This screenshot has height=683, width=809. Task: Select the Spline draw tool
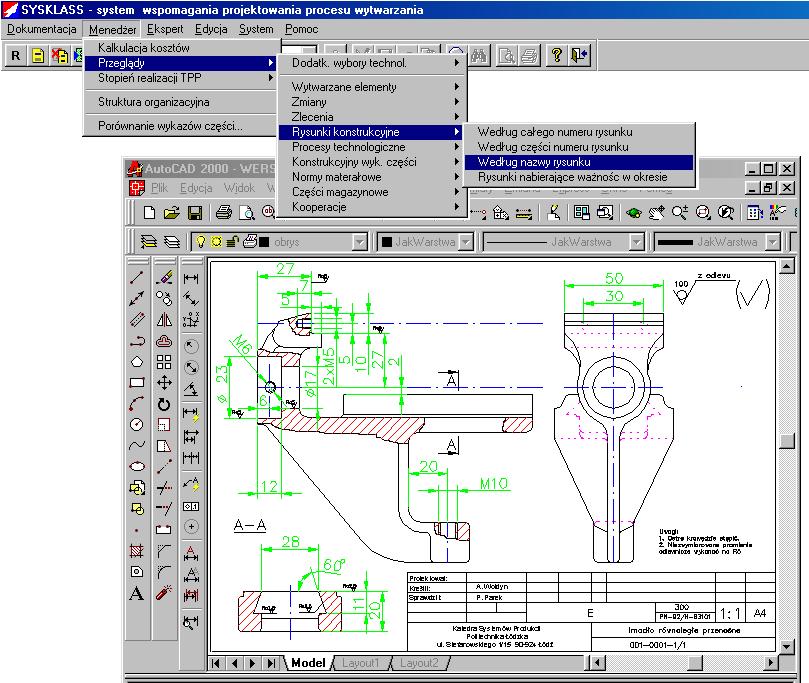pos(137,445)
